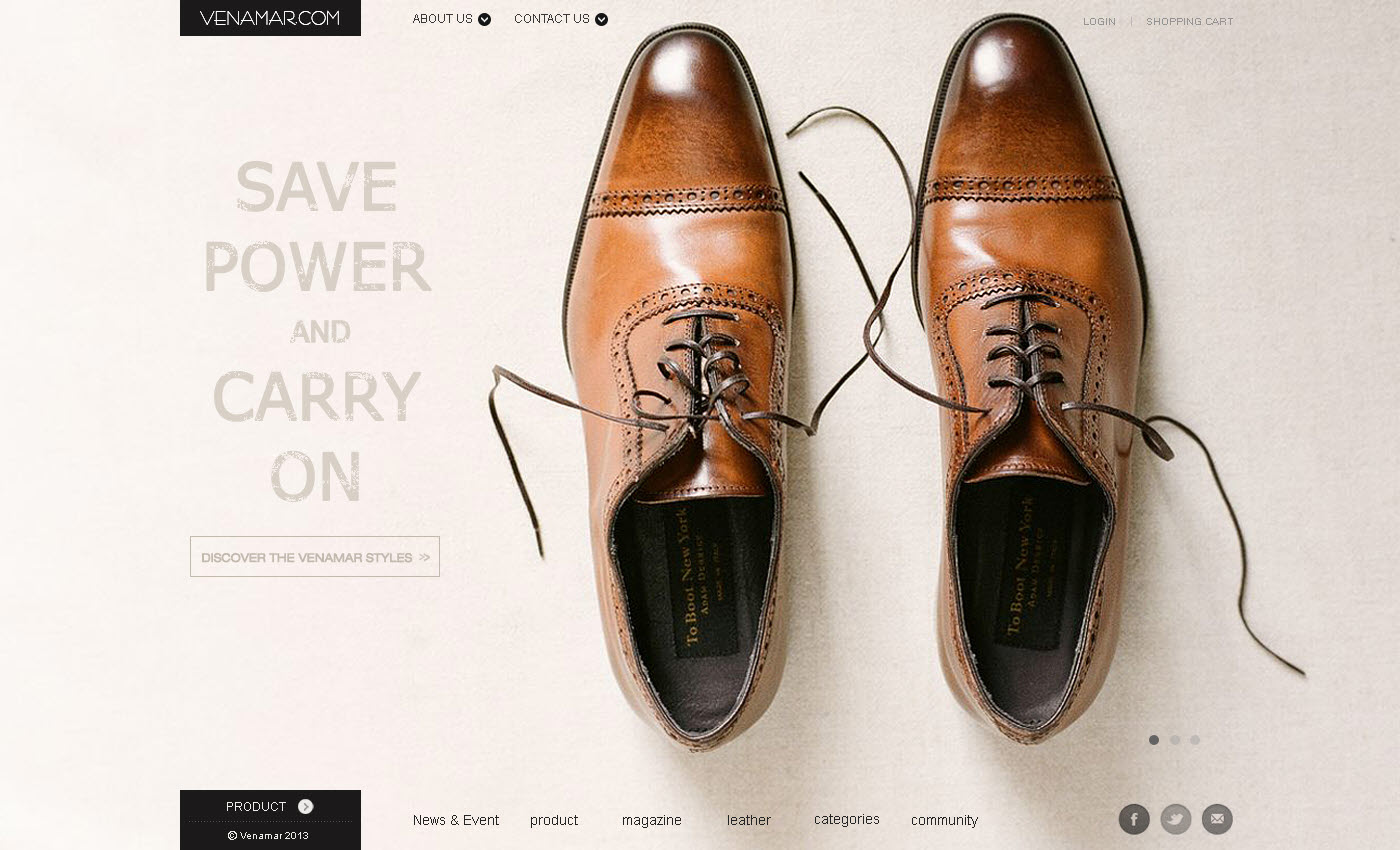The image size is (1400, 850).
Task: Click the Login link
Action: pos(1099,21)
